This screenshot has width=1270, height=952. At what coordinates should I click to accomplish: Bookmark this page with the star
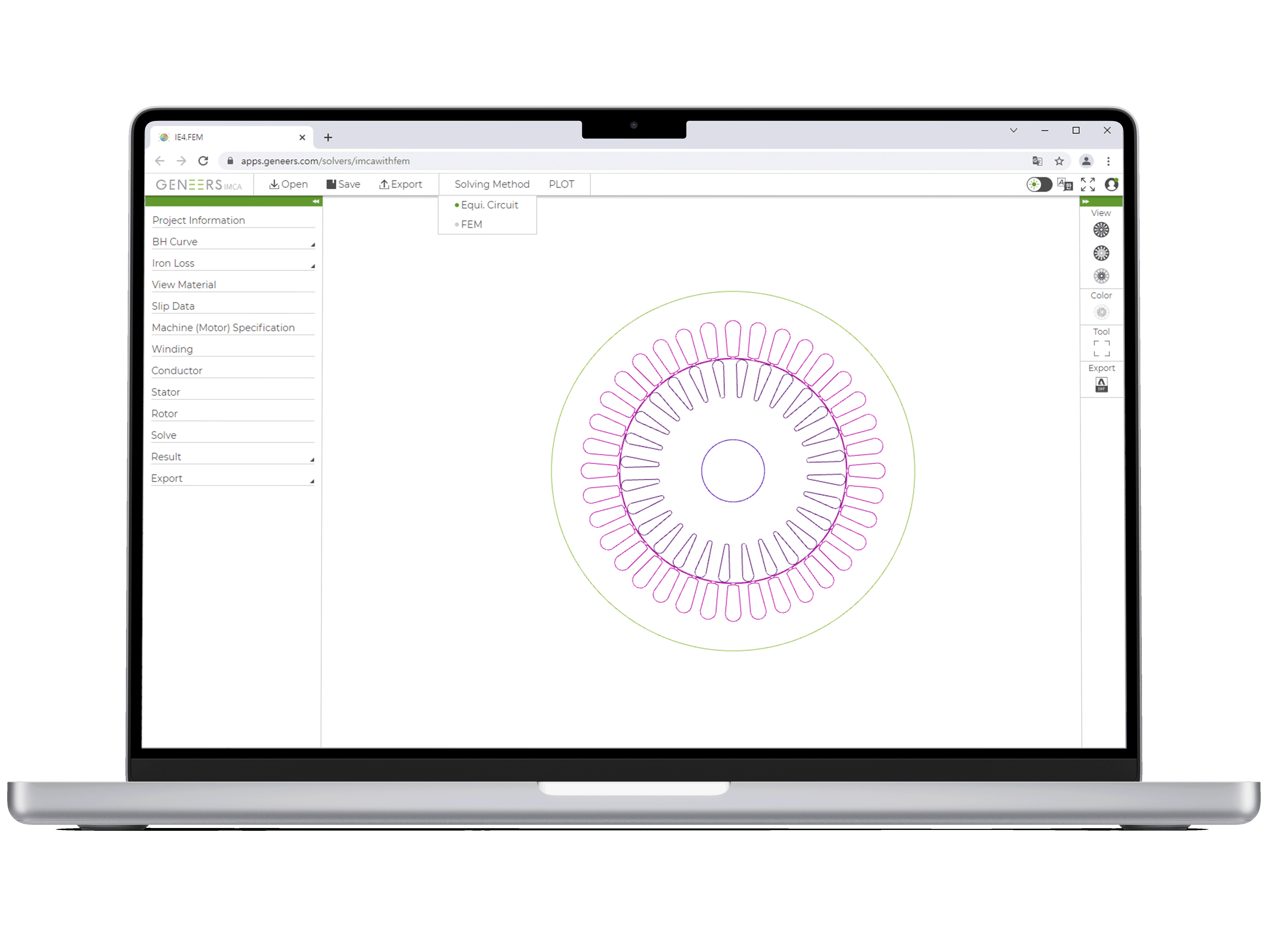pos(1059,161)
